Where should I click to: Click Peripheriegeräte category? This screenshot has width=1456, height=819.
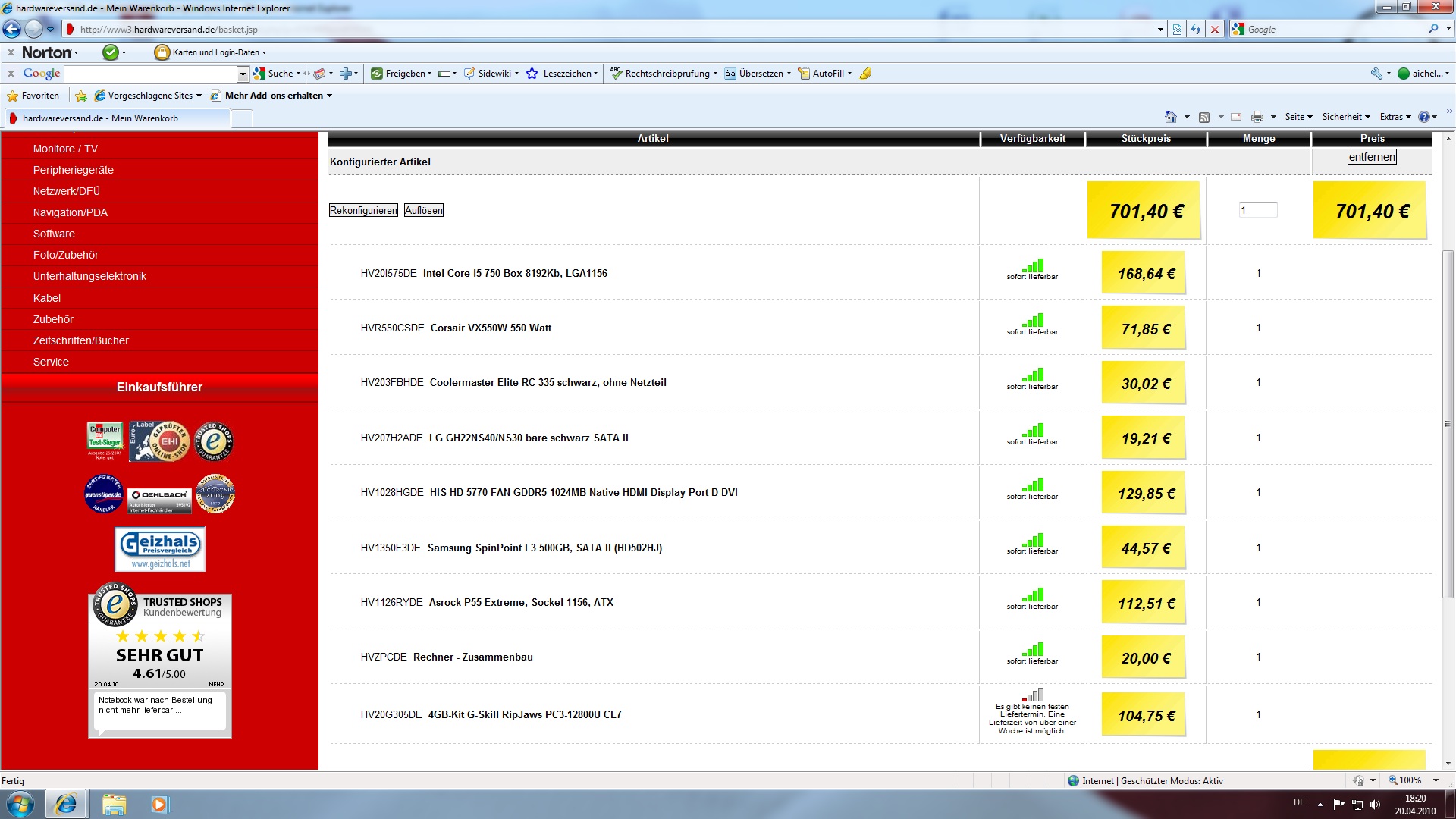point(73,170)
